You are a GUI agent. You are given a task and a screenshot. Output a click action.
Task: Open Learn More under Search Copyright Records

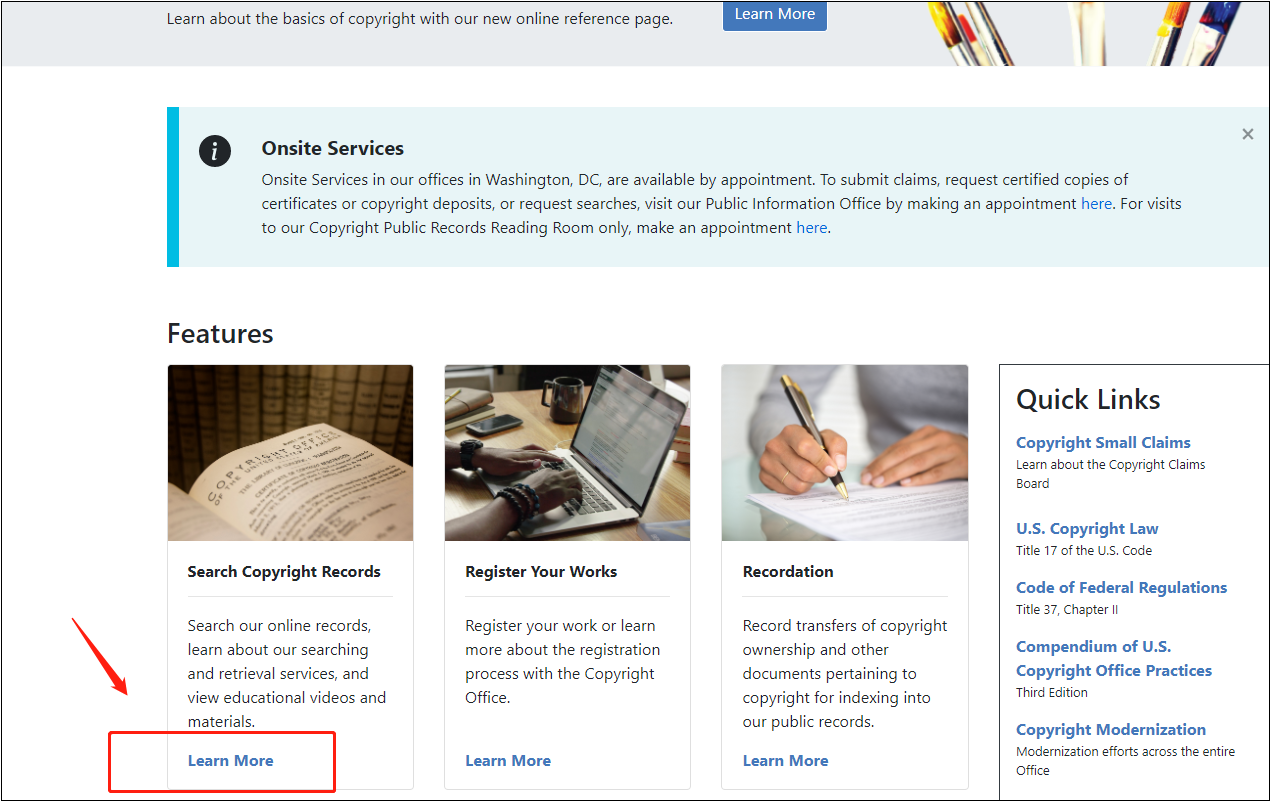[230, 760]
